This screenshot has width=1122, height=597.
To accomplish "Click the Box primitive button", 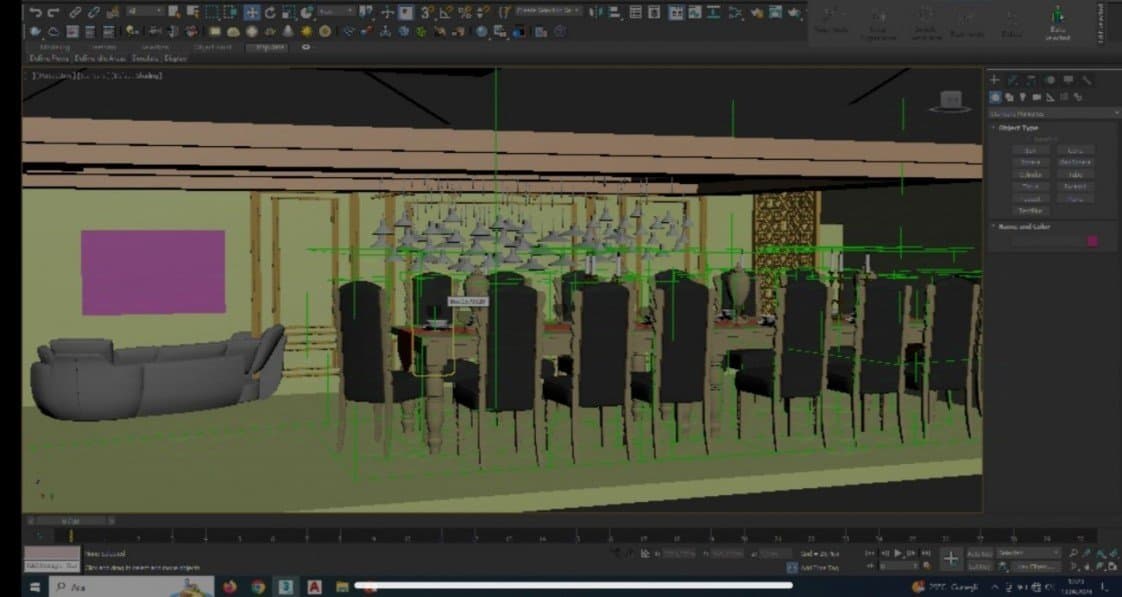I will tap(1030, 150).
